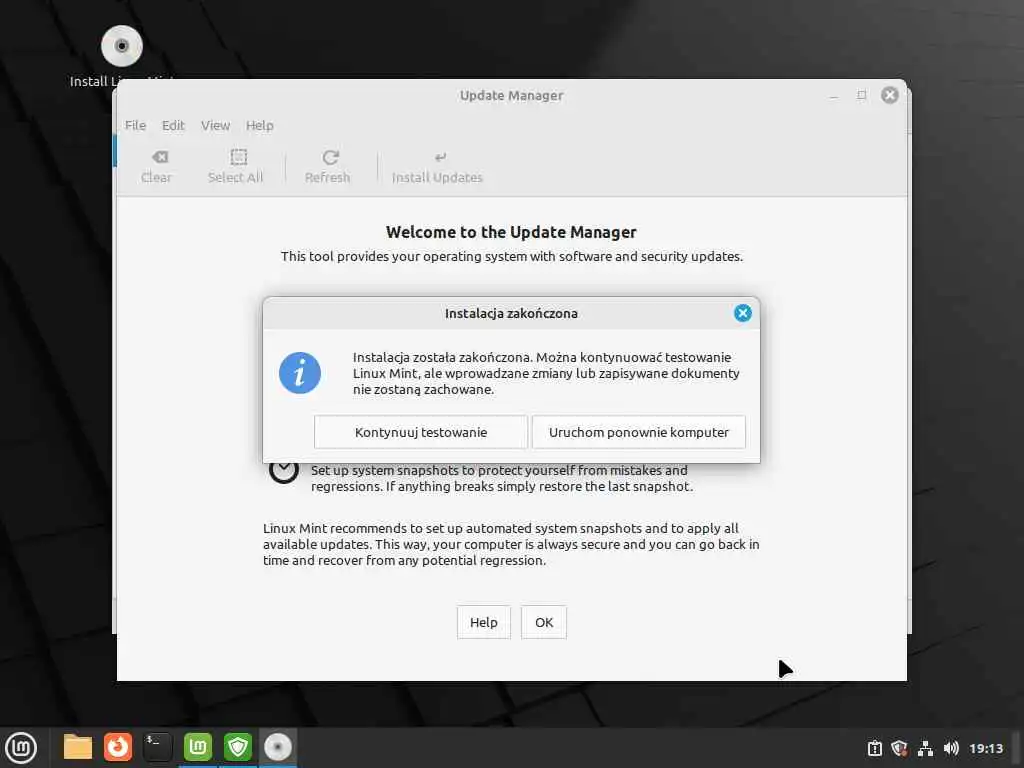Click the green Mint welcome taskbar icon

pos(197,747)
